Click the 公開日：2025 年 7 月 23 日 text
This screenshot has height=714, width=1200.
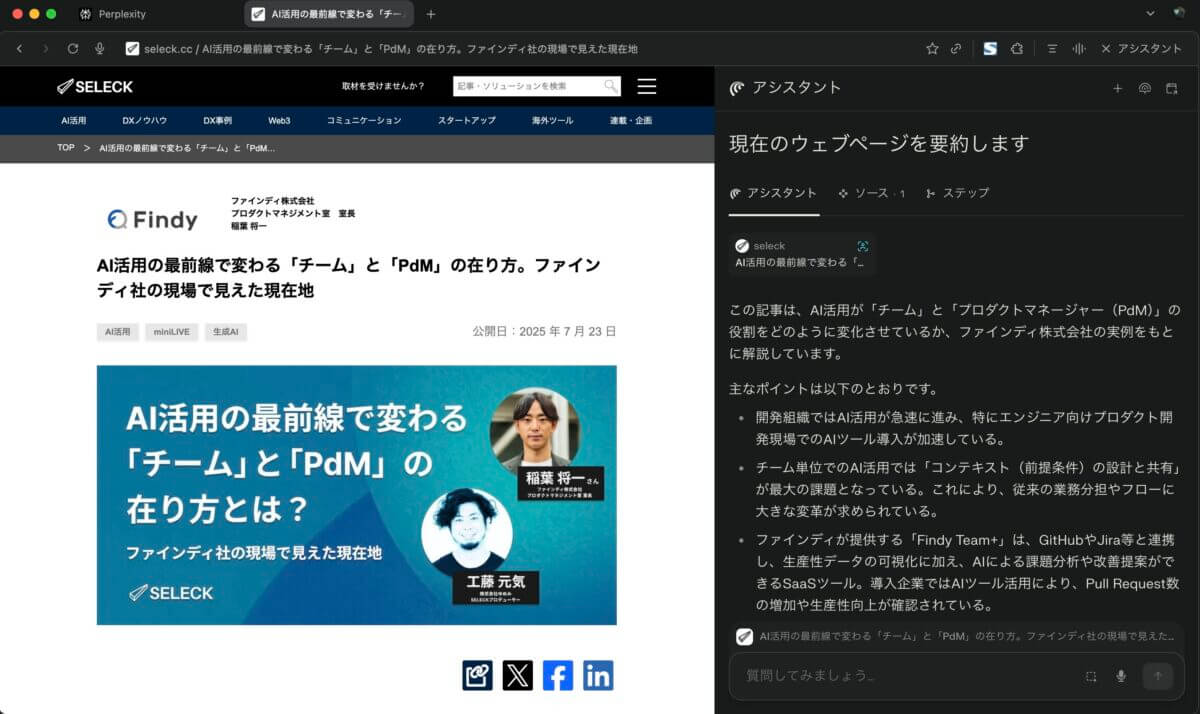(544, 331)
